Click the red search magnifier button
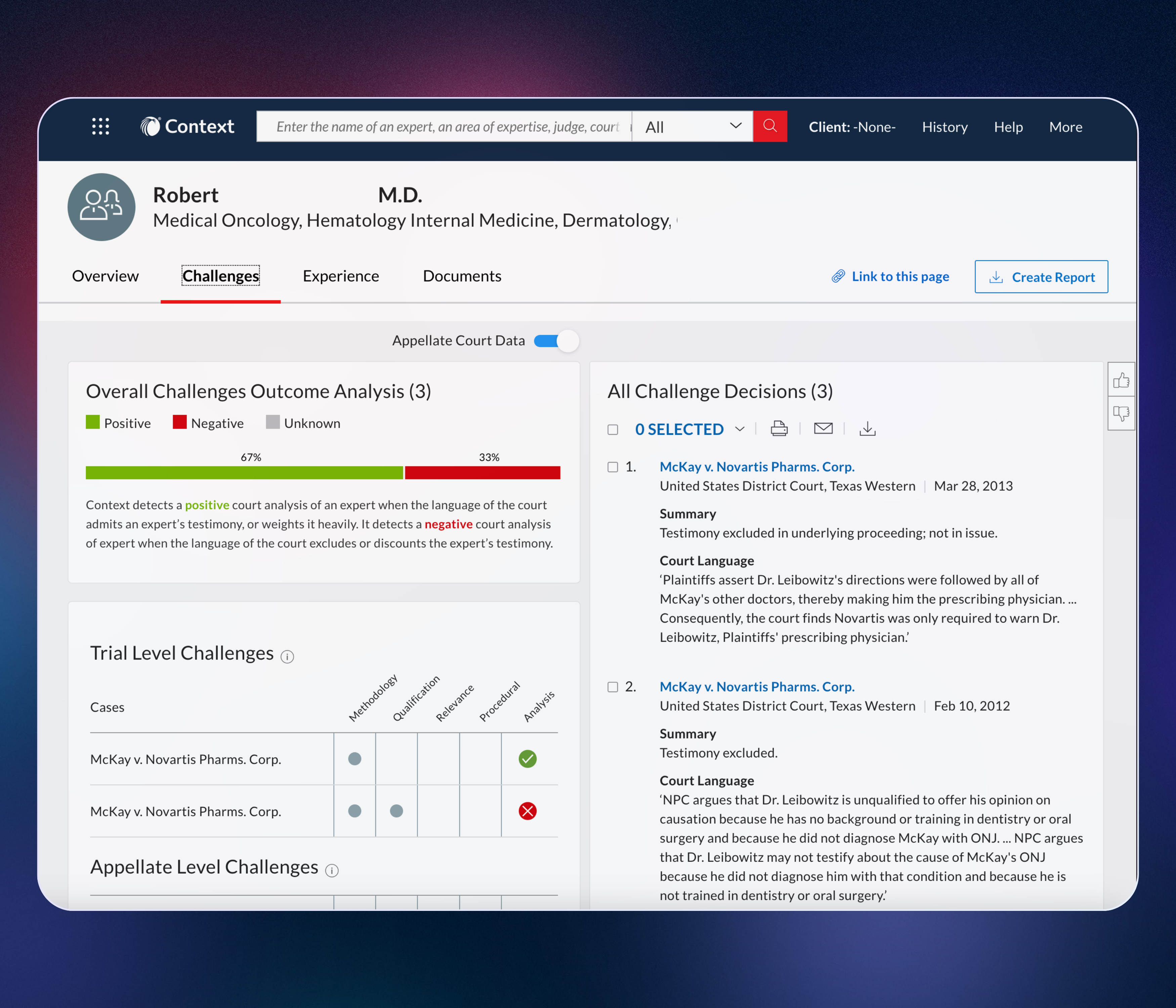The image size is (1176, 1008). [x=770, y=126]
